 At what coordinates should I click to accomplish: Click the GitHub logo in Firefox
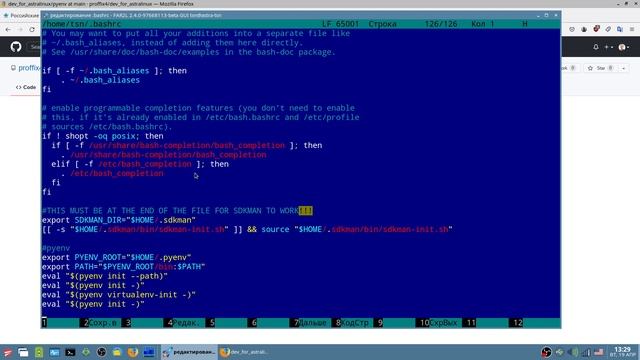click(16, 47)
